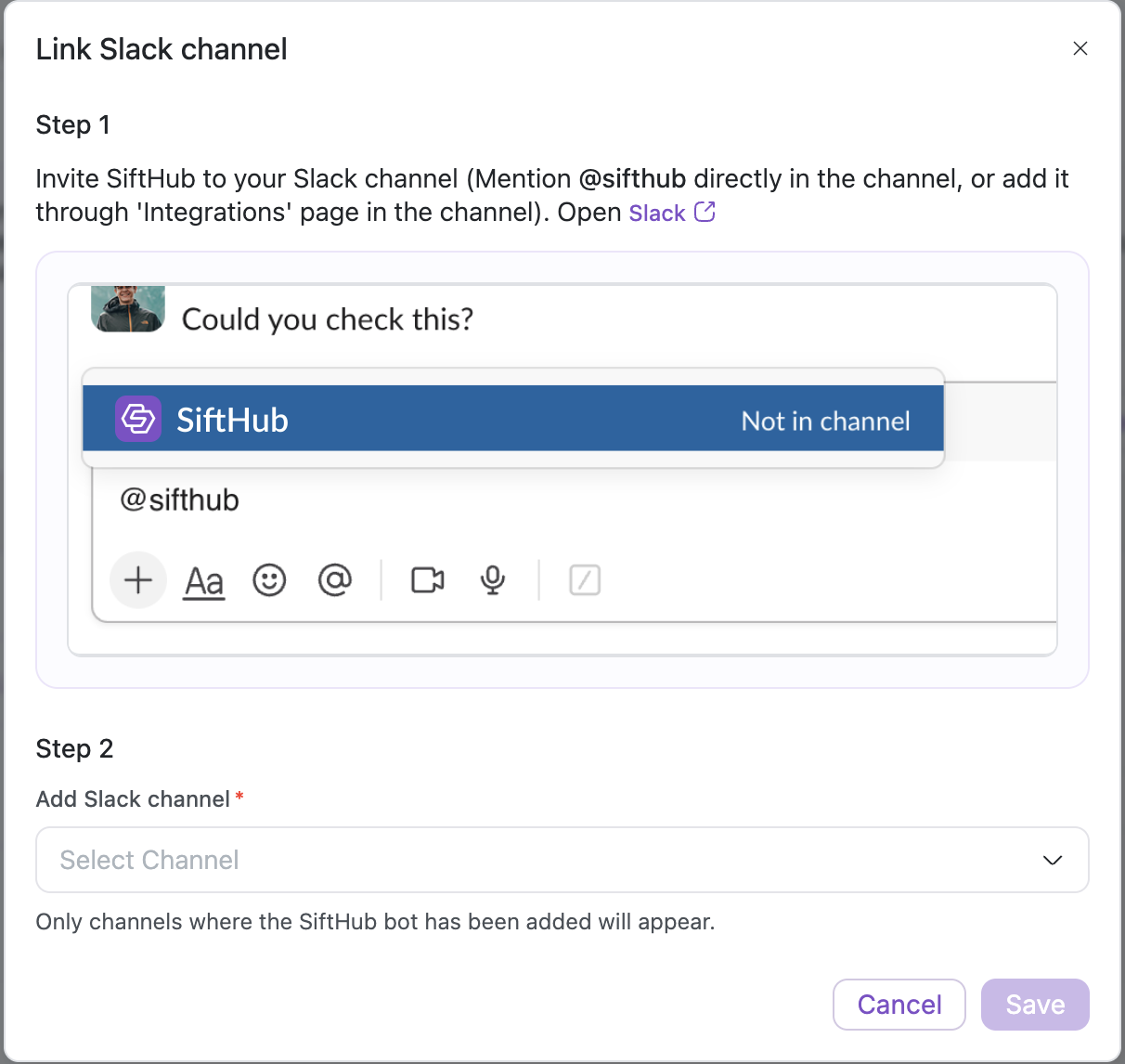Toggle the Aa text formatting icon
The height and width of the screenshot is (1064, 1125).
click(204, 582)
